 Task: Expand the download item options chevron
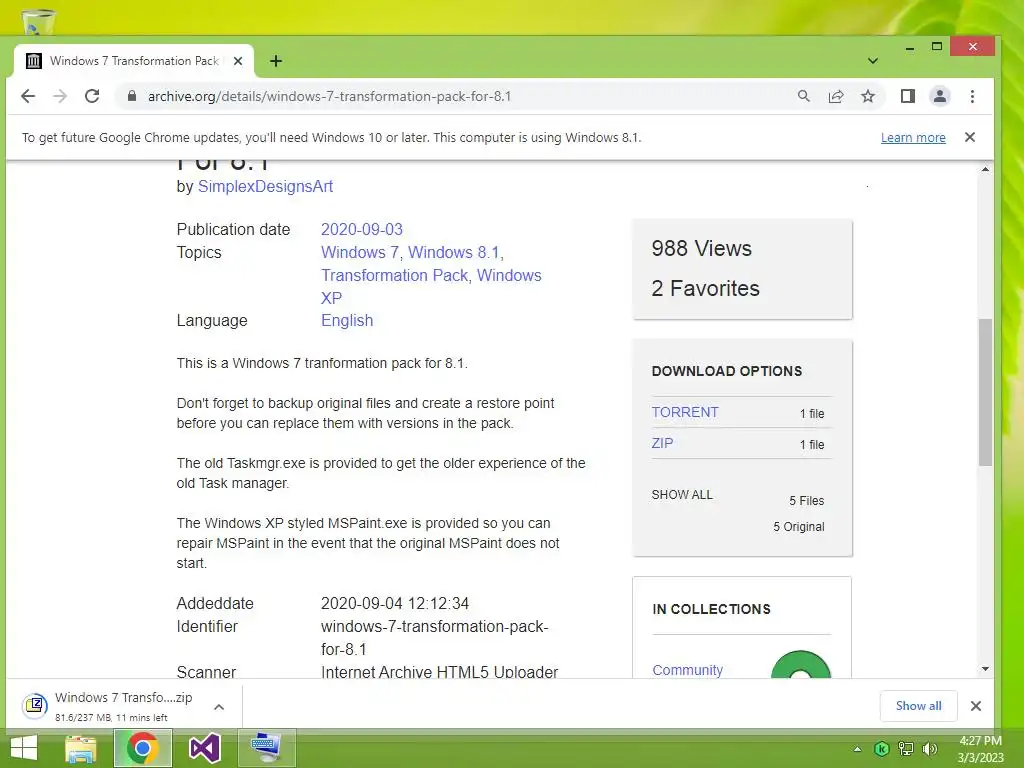point(219,707)
